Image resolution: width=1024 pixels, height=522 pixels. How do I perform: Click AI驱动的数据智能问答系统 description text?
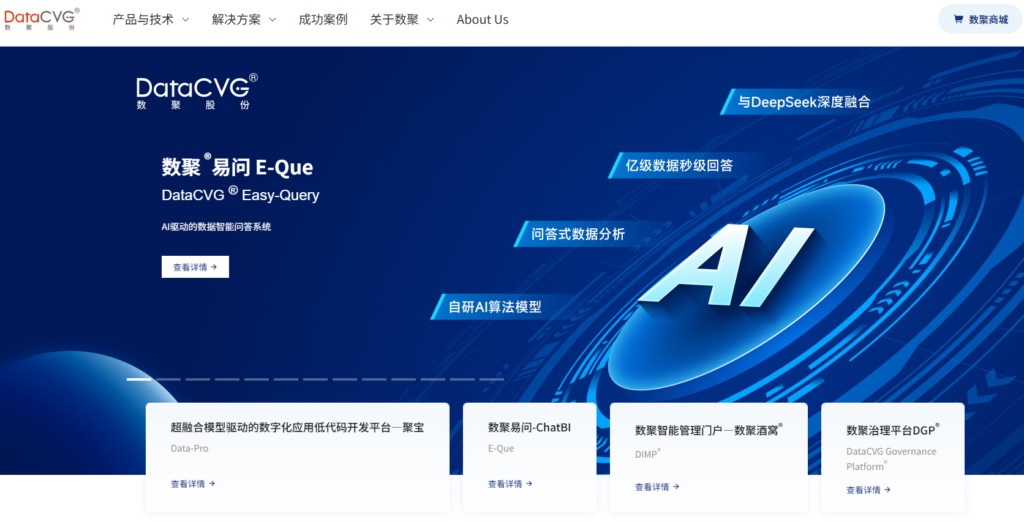pos(216,227)
